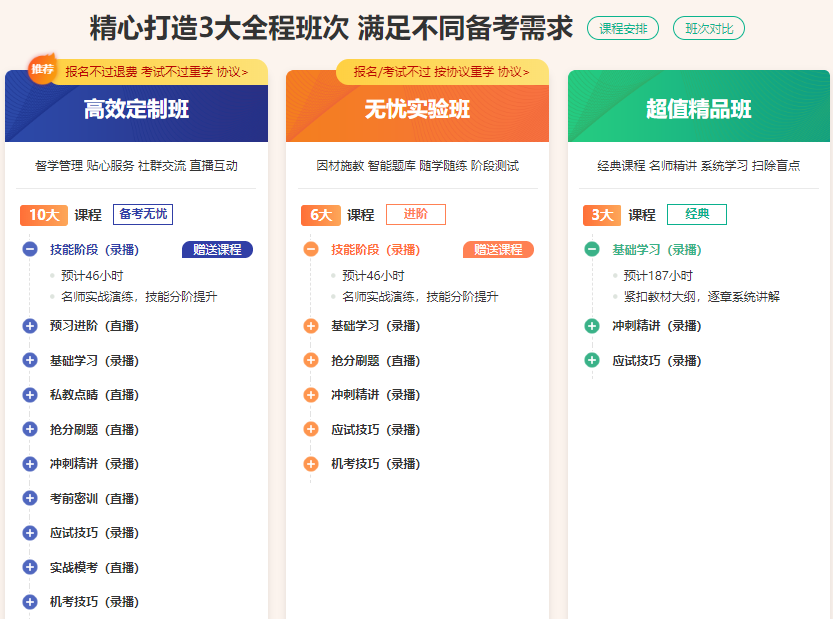Open the 课程安排 button
Viewport: 833px width, 619px height.
pyautogui.click(x=623, y=29)
